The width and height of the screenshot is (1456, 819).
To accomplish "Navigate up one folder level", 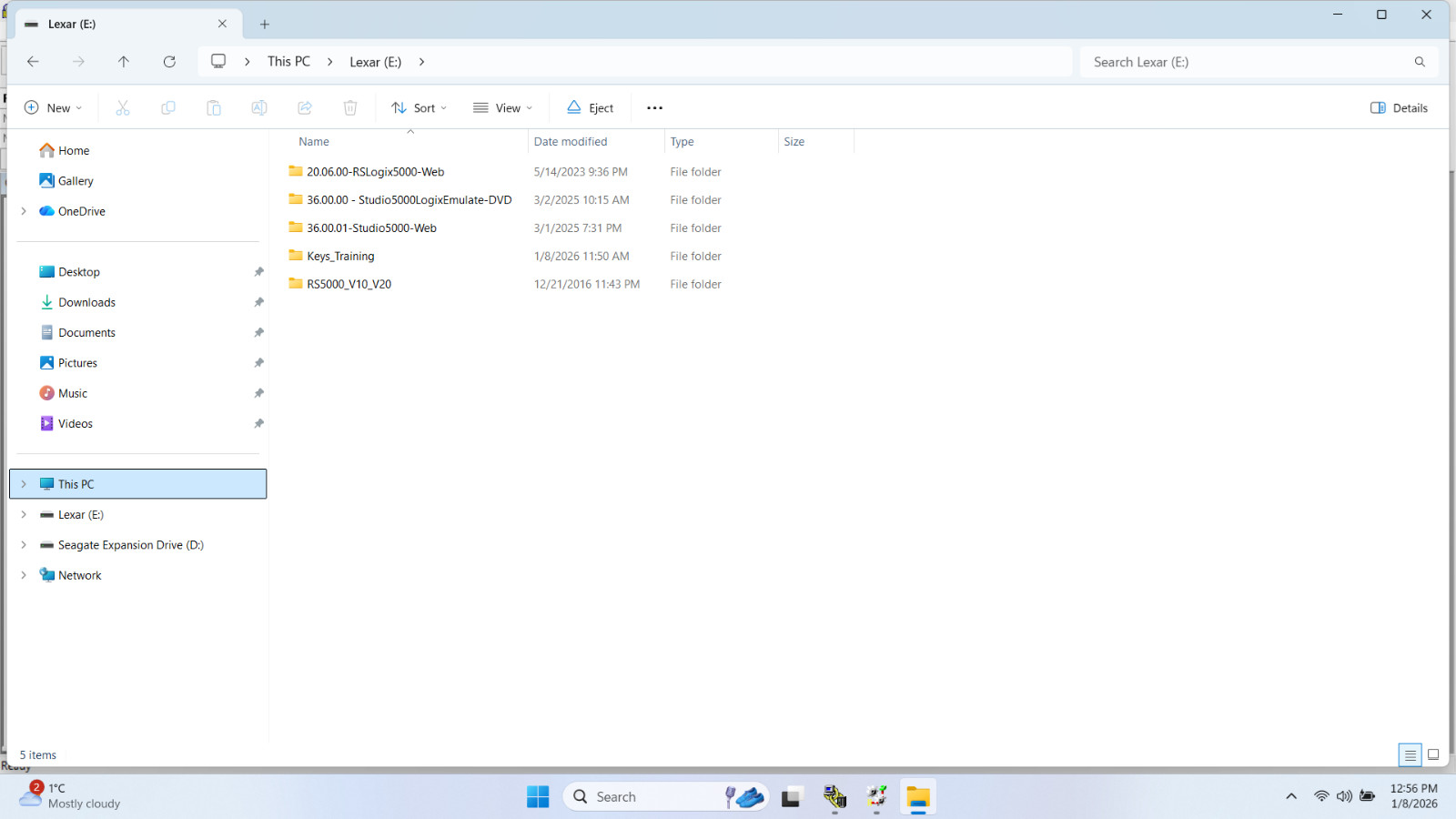I will (x=124, y=62).
